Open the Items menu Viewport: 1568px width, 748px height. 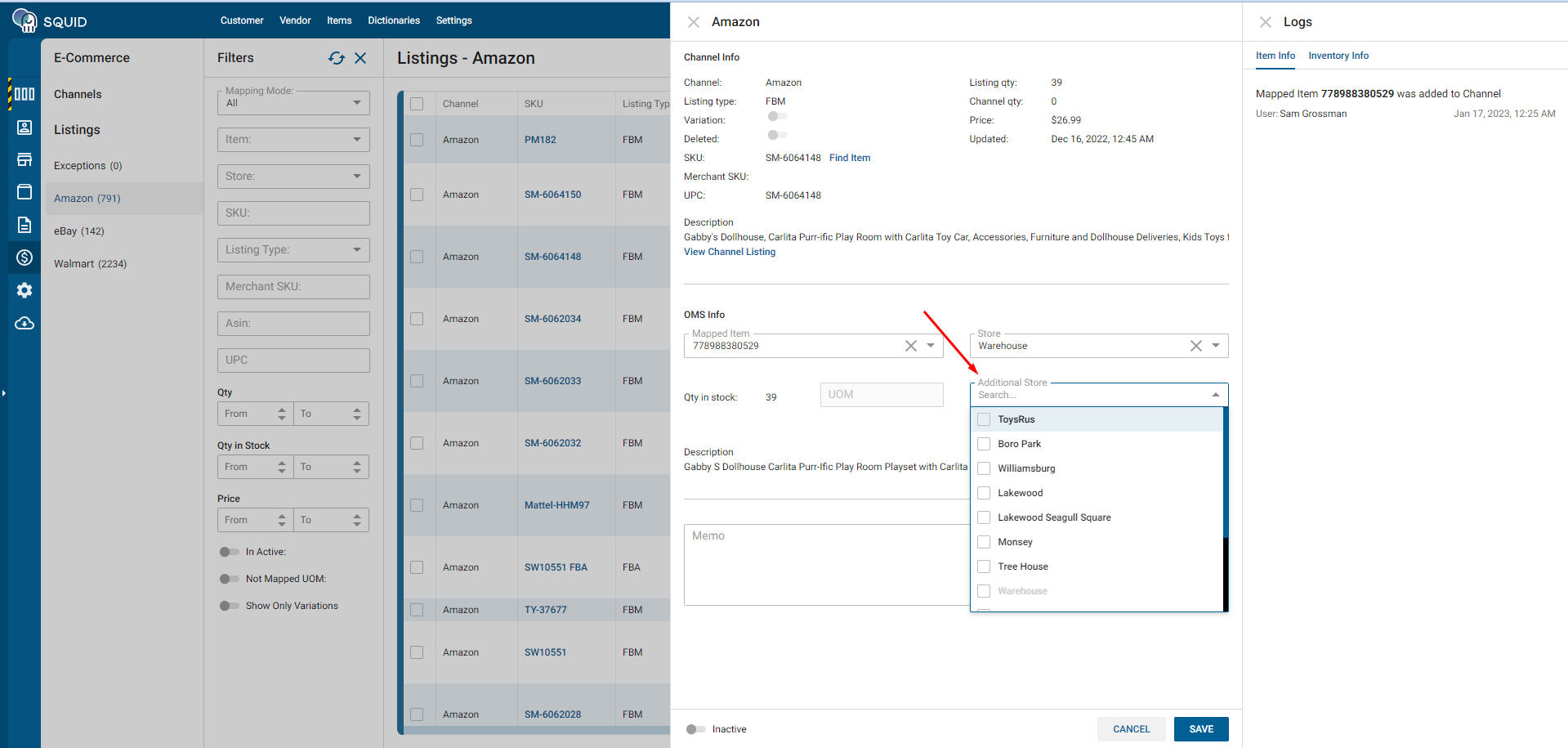[339, 20]
